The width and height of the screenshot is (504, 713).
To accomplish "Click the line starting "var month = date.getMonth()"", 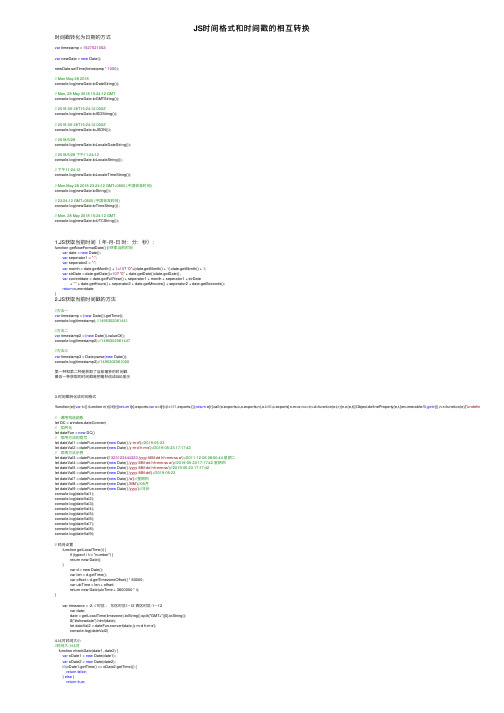I will pos(134,268).
